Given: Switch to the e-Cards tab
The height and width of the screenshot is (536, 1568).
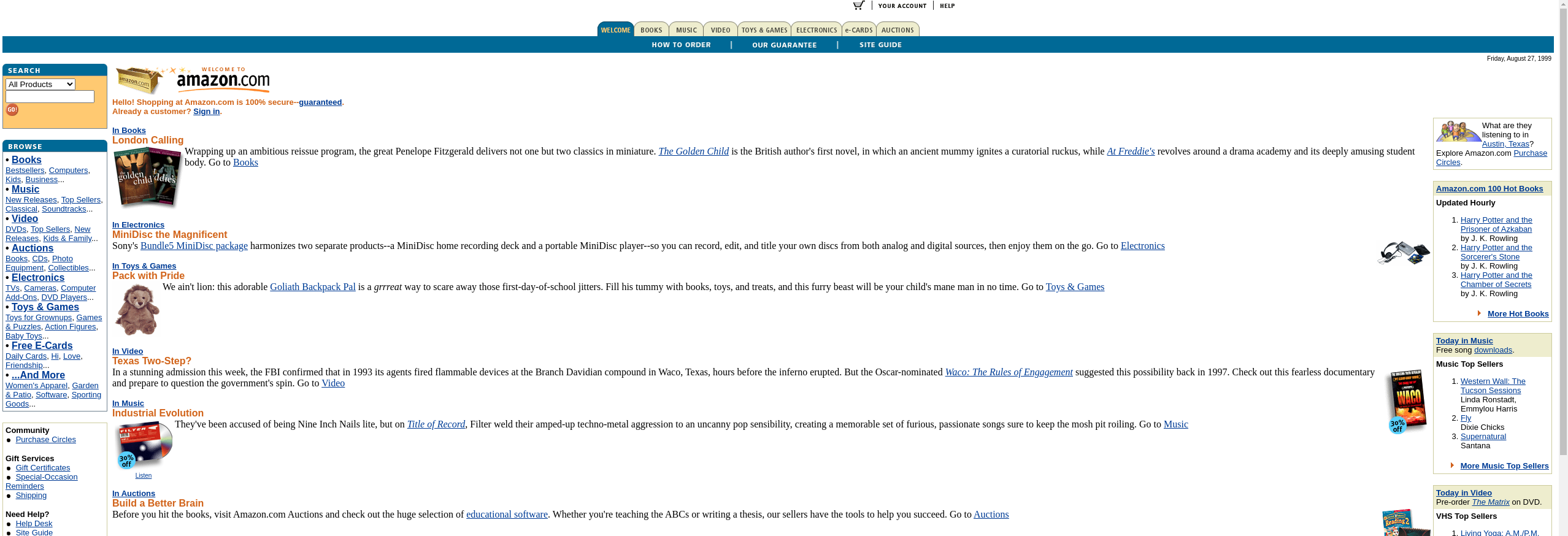Looking at the screenshot, I should pos(859,29).
